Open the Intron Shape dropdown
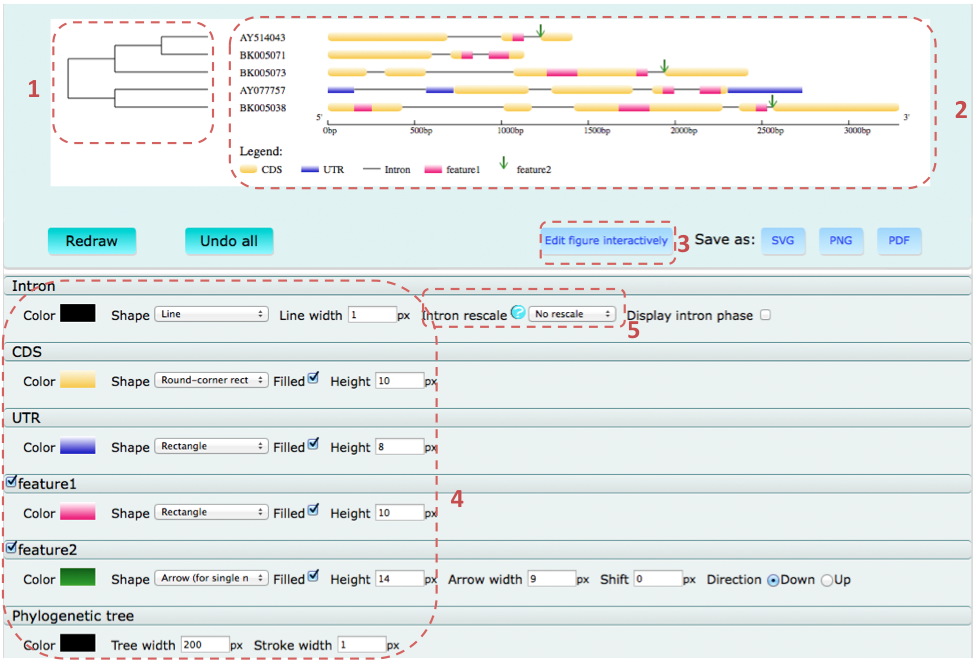Image resolution: width=974 pixels, height=661 pixels. [212, 314]
